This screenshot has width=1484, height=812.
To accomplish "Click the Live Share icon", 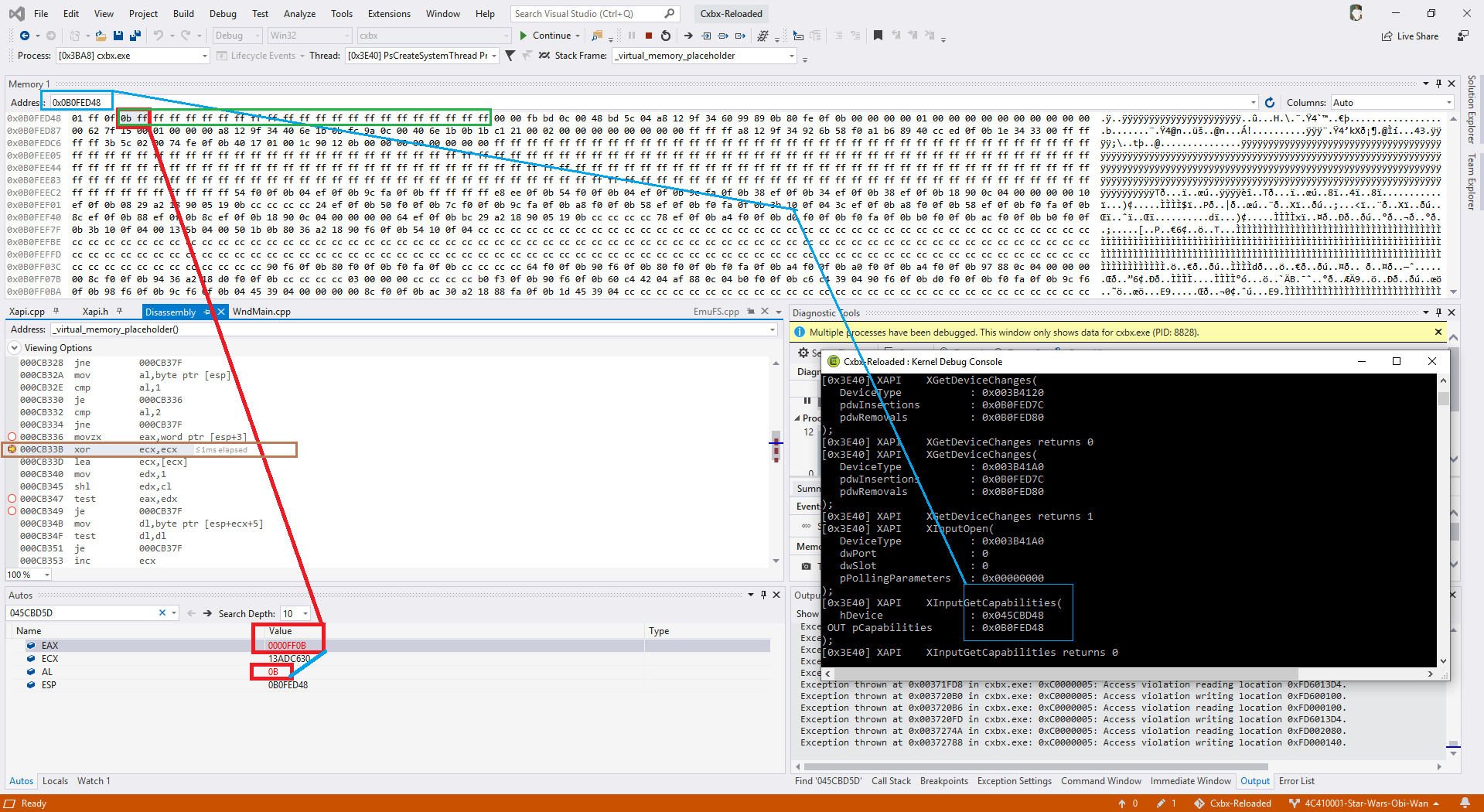I will click(1387, 36).
